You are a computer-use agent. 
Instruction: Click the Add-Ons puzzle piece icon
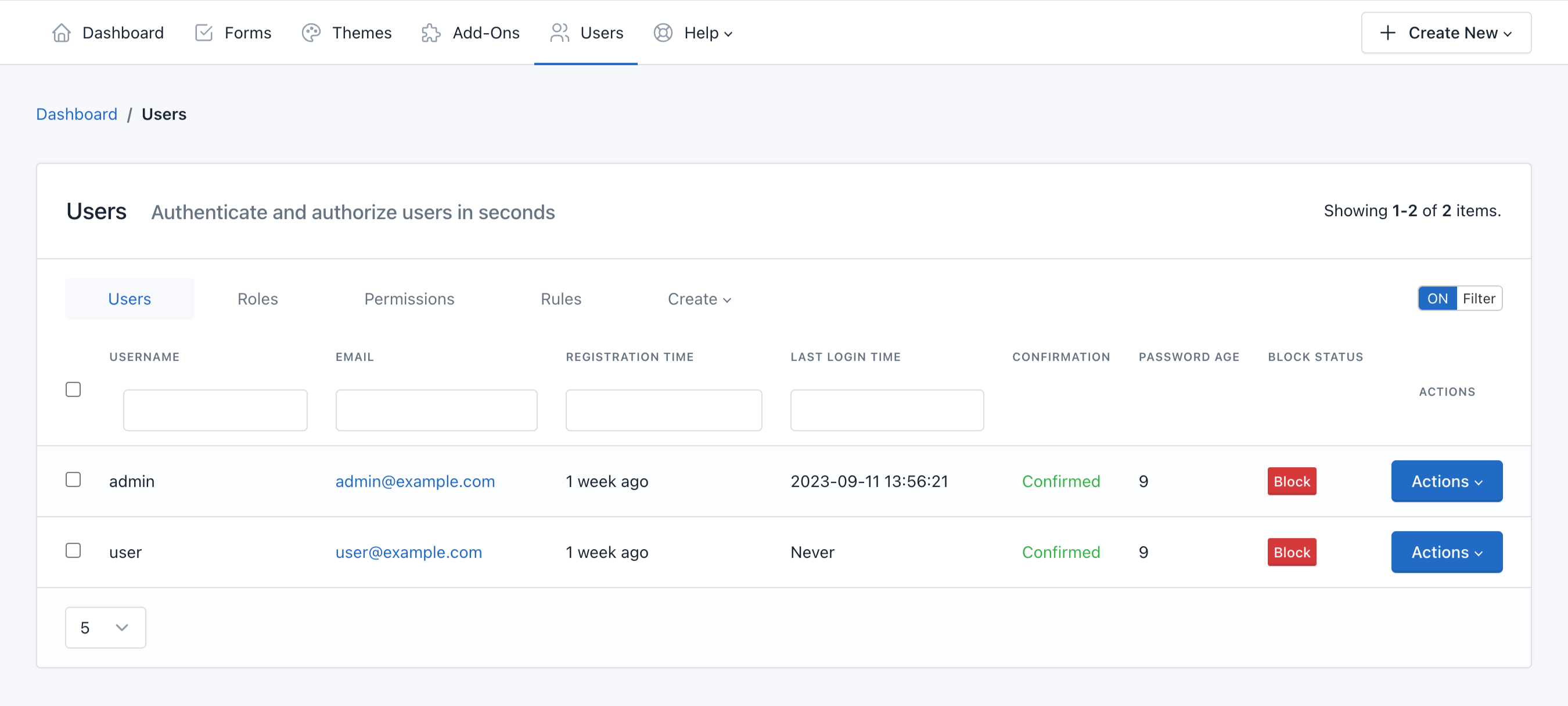coord(430,33)
